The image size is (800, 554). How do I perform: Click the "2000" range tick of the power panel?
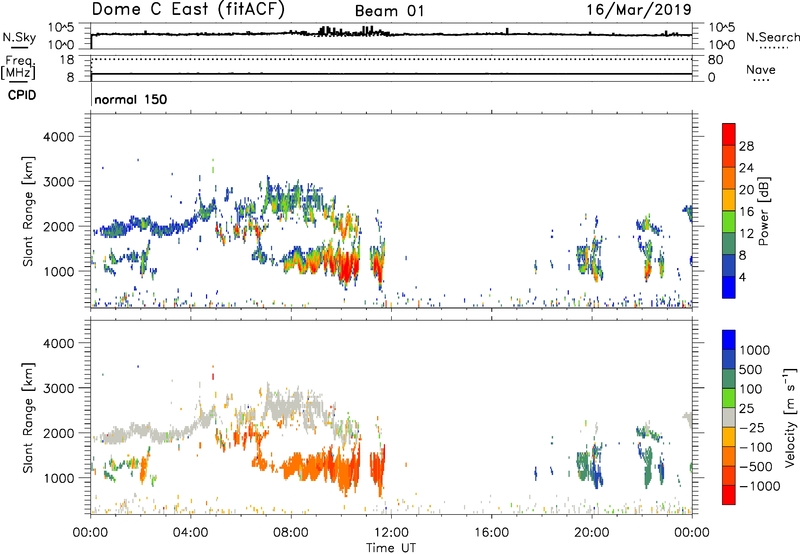tap(58, 226)
